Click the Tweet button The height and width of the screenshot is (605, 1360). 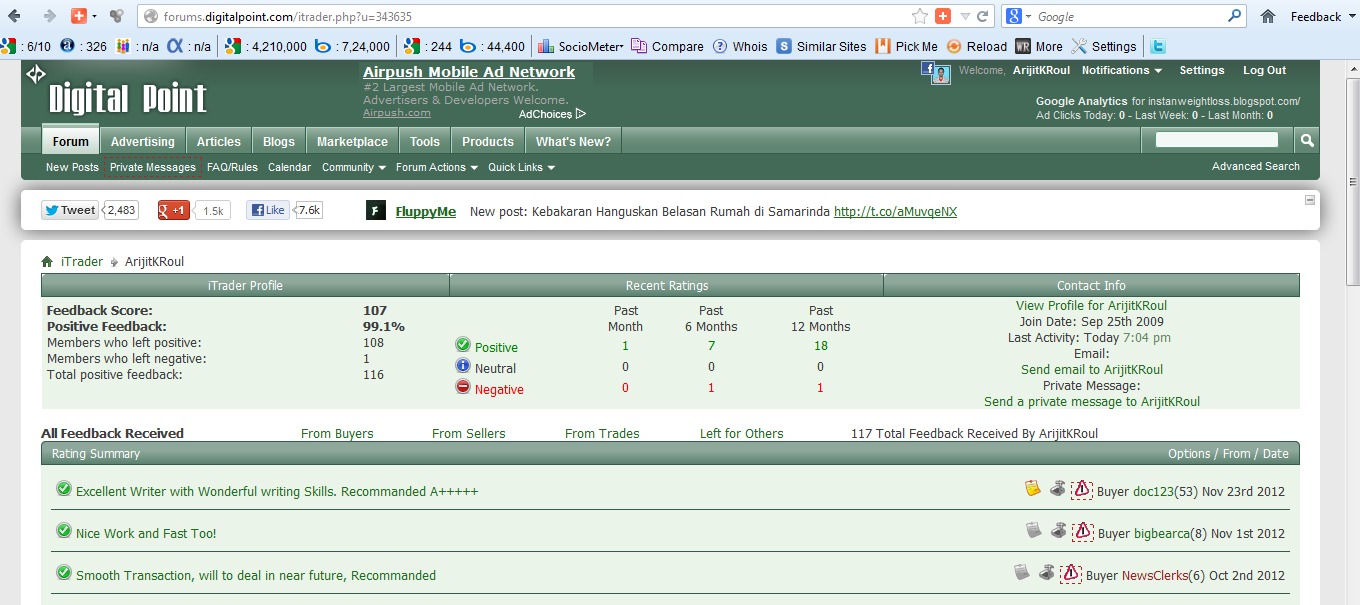tap(70, 210)
